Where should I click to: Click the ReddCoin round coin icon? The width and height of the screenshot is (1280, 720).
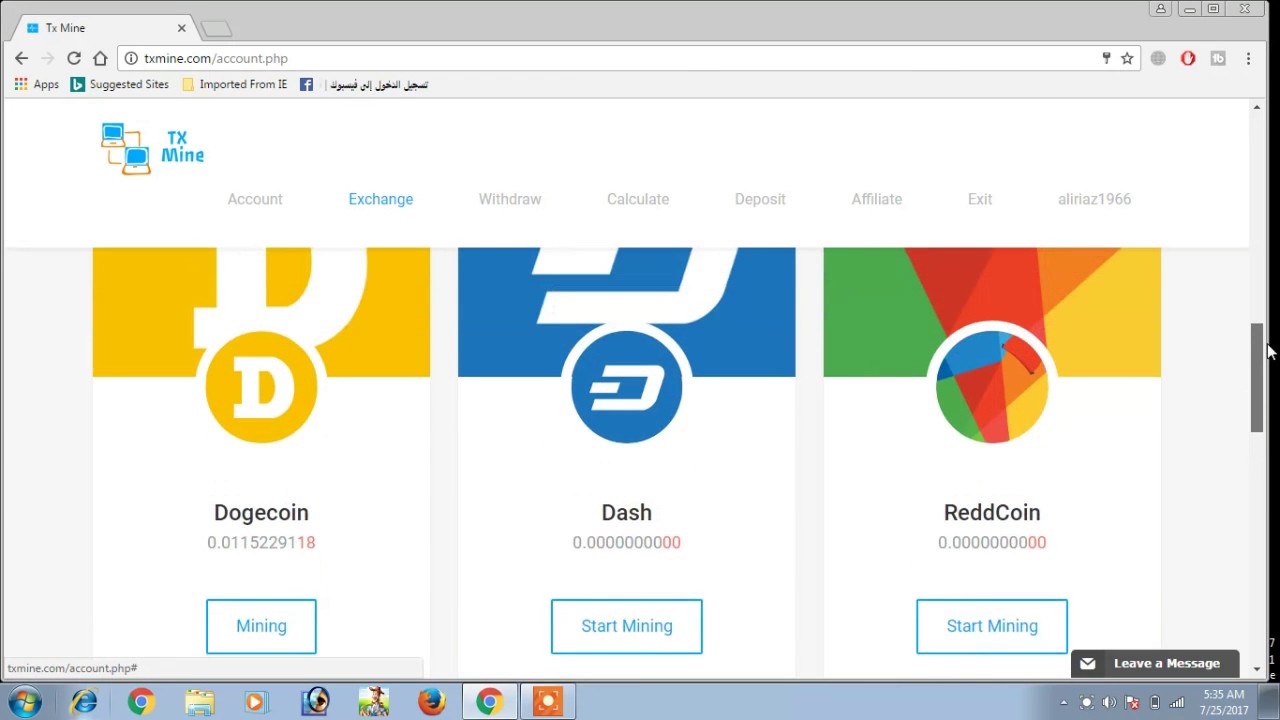[992, 387]
